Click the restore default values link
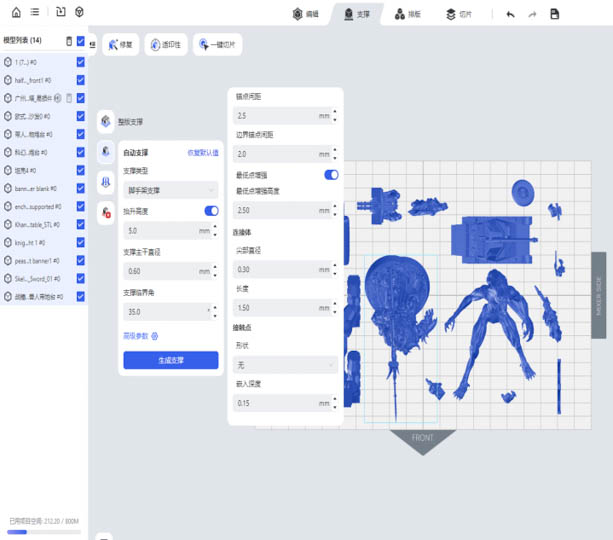 click(203, 153)
